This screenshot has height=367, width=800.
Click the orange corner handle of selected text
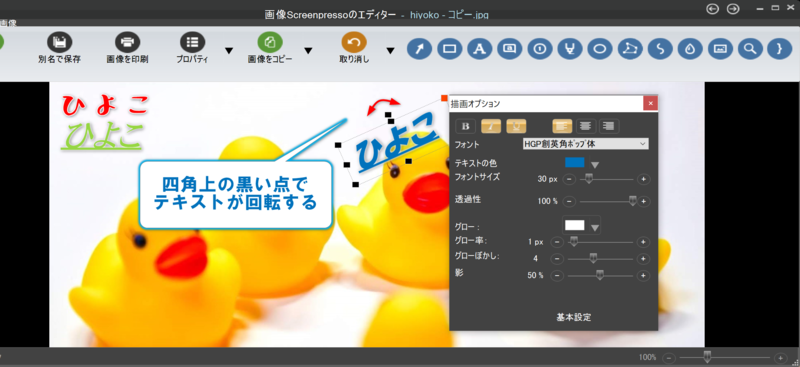point(444,98)
